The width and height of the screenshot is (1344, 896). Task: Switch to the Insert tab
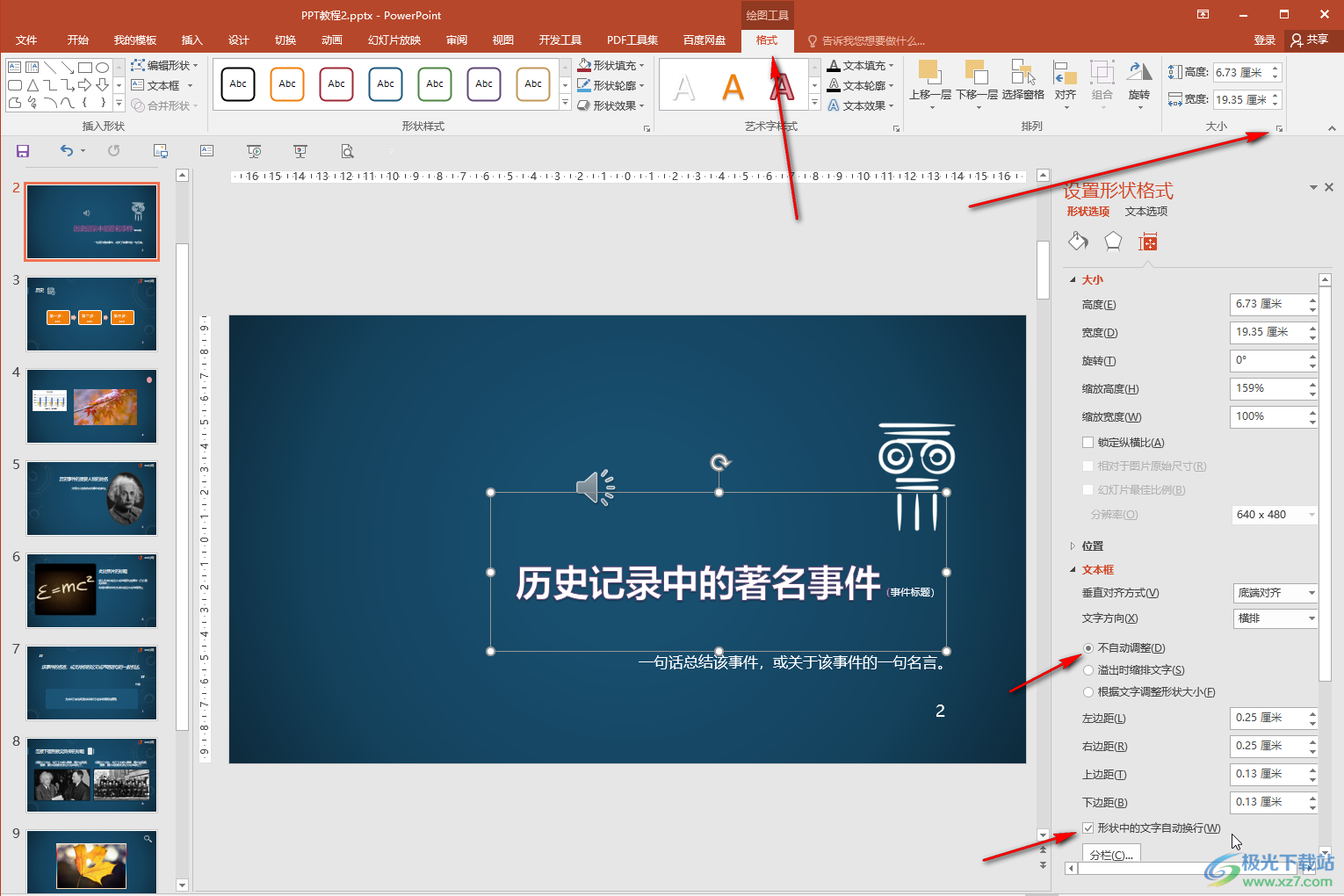click(191, 40)
